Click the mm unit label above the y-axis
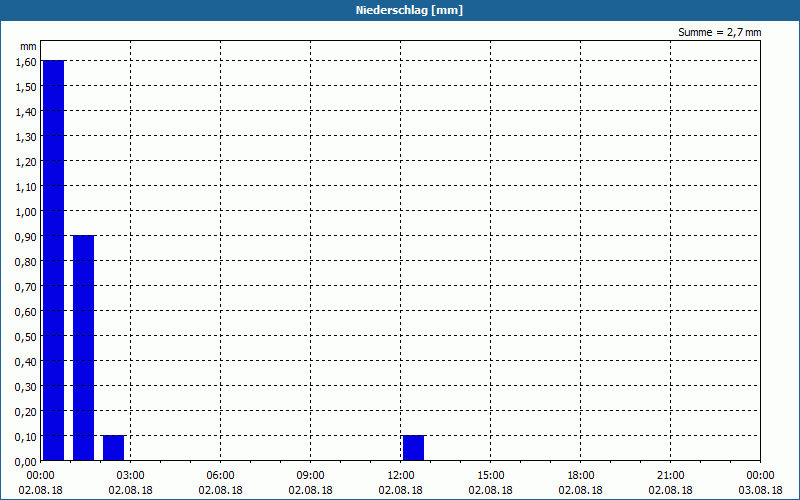Image resolution: width=800 pixels, height=500 pixels. coord(28,46)
